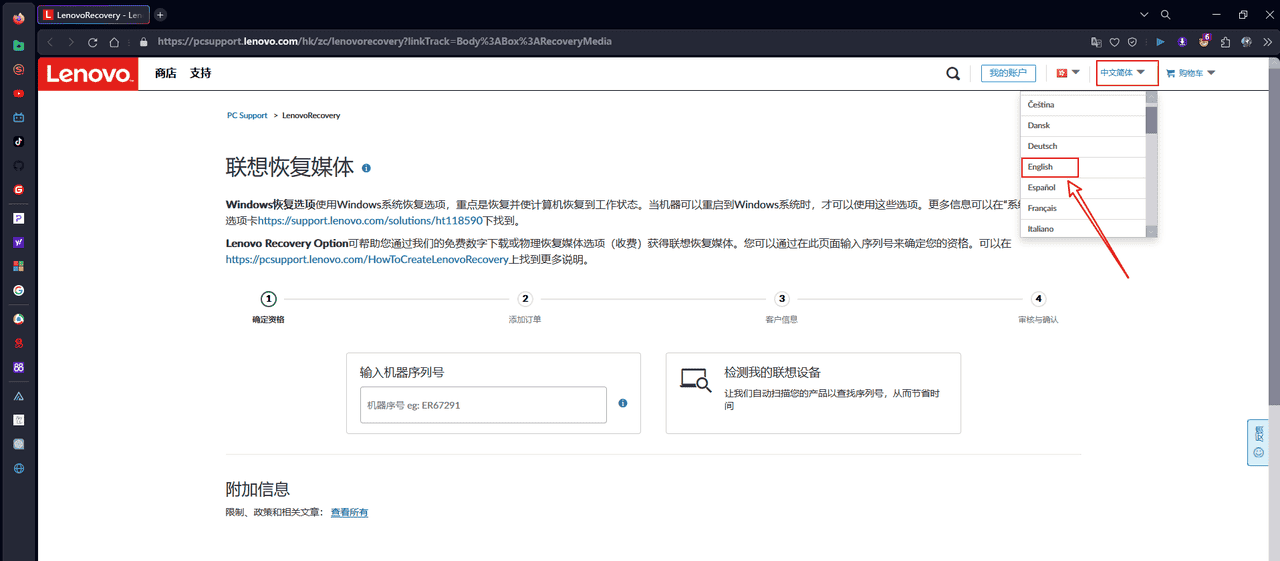1280x561 pixels.
Task: Open the shield protection icon in toolbar
Action: pos(1133,42)
